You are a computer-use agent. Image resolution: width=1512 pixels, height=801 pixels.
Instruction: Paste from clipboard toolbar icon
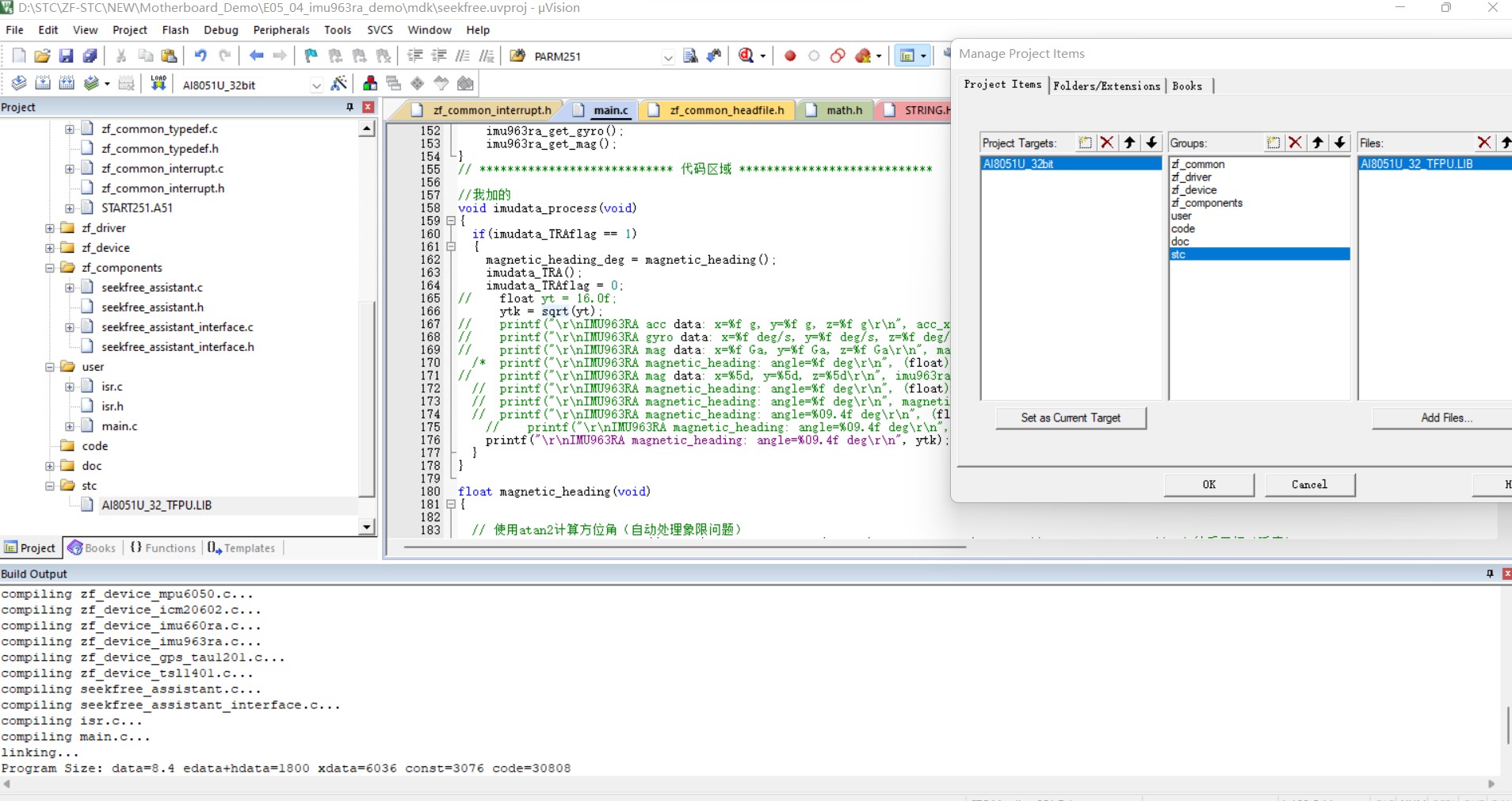point(169,55)
